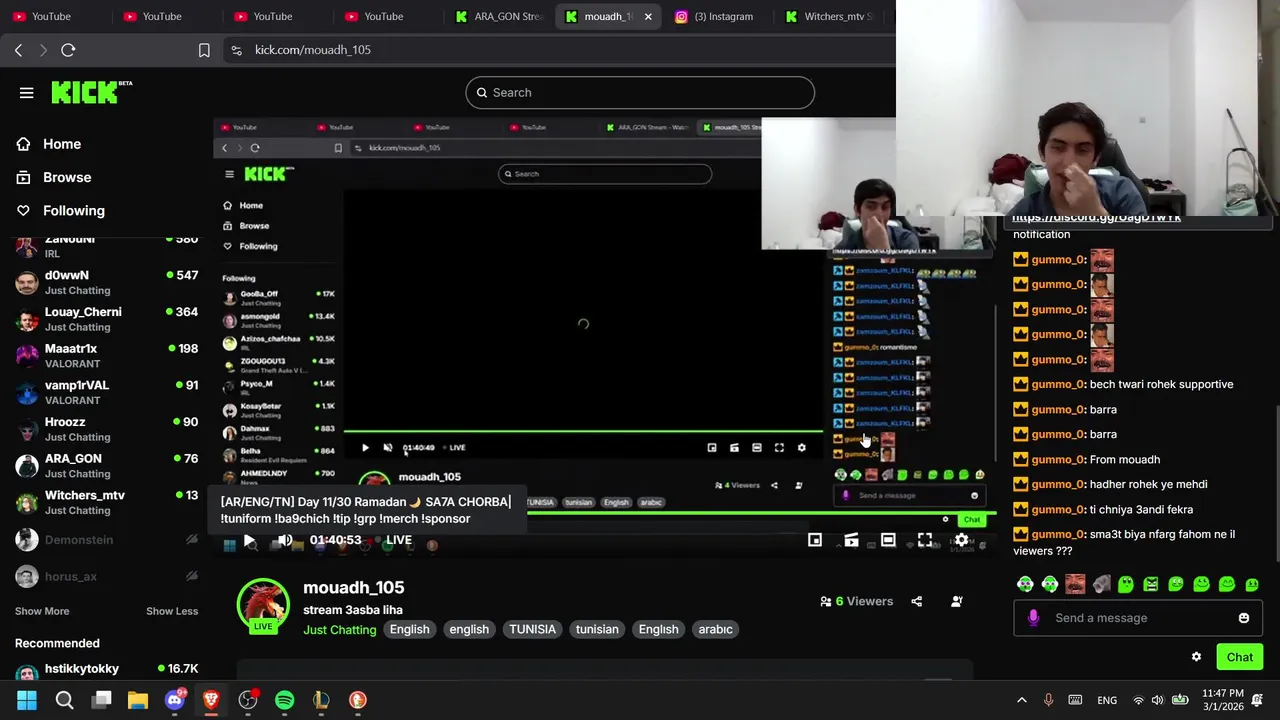This screenshot has height=720, width=1280.
Task: Create a clip with the clip icon
Action: pos(851,540)
